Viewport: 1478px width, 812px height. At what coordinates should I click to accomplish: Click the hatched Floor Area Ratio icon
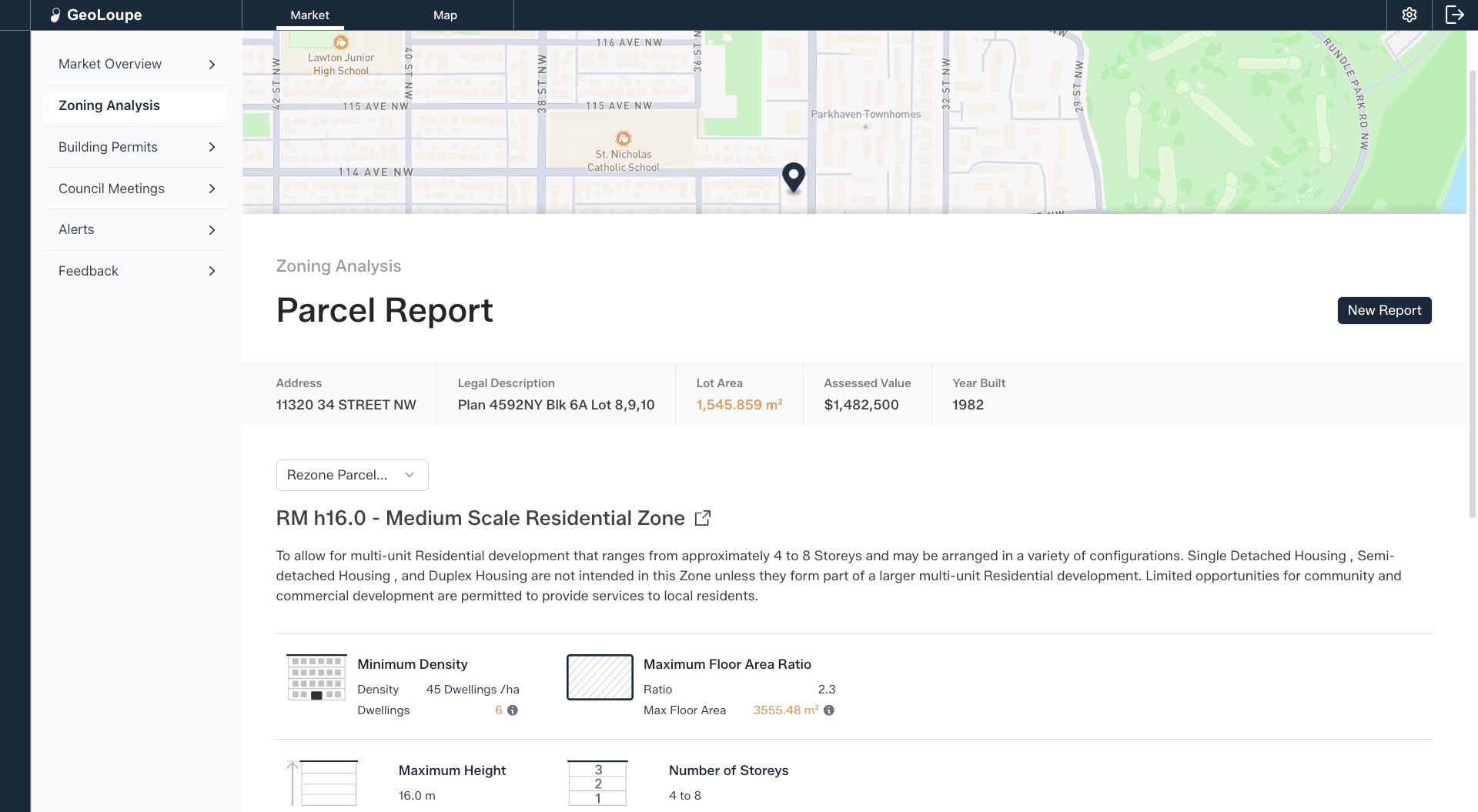(599, 677)
